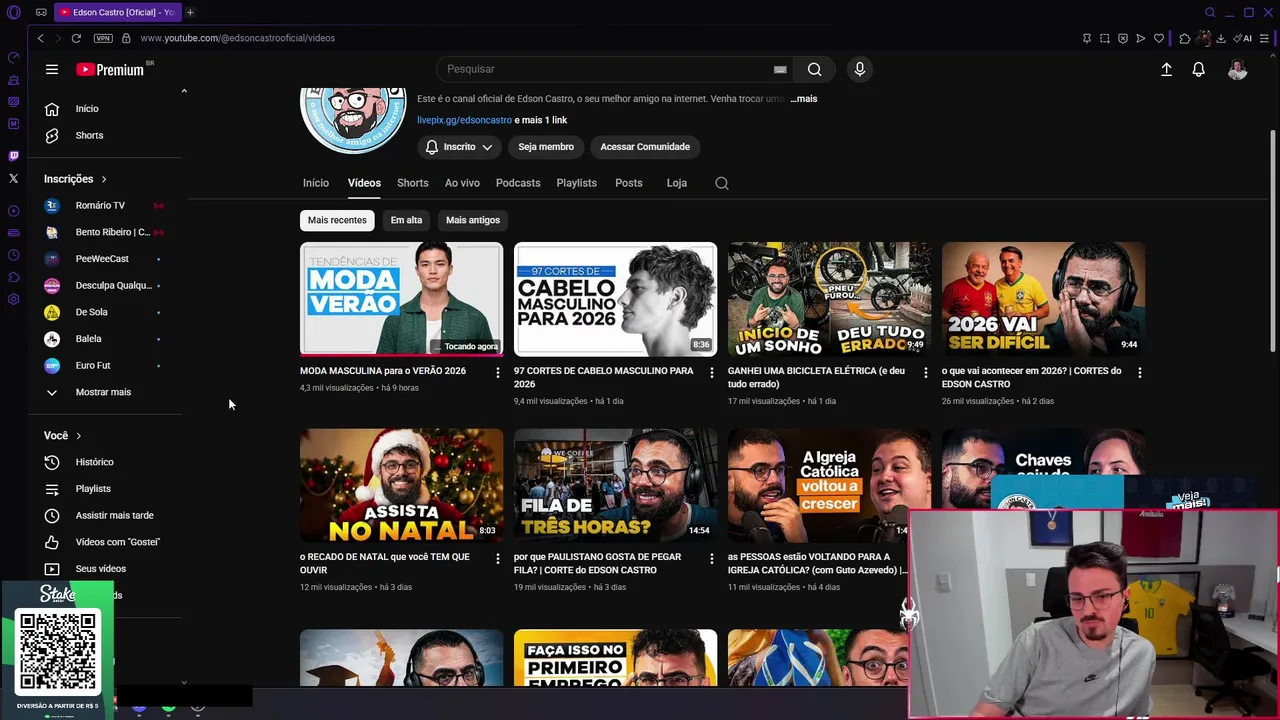Select Mais antigos filter chip
Viewport: 1280px width, 720px height.
[473, 220]
